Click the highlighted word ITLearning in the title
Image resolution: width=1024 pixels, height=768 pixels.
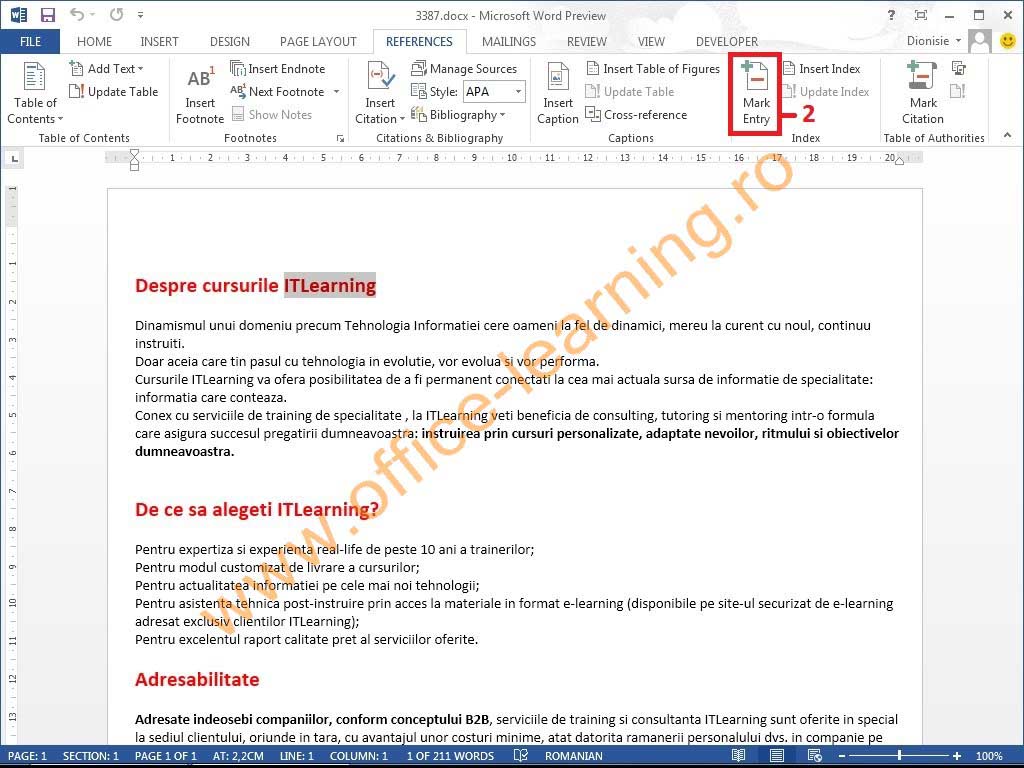(x=330, y=285)
